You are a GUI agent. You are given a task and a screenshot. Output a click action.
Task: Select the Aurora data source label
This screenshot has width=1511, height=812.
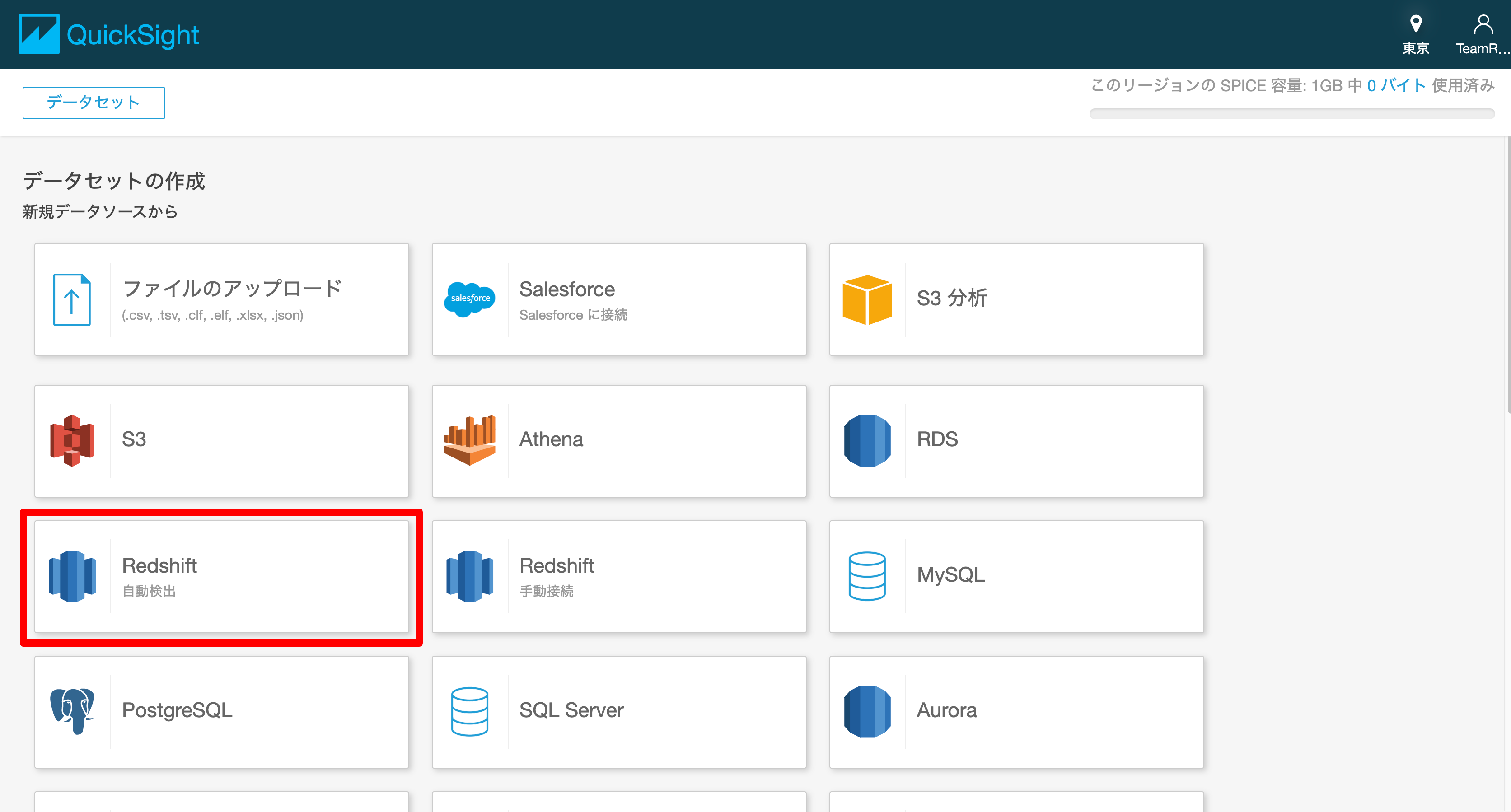coord(946,710)
